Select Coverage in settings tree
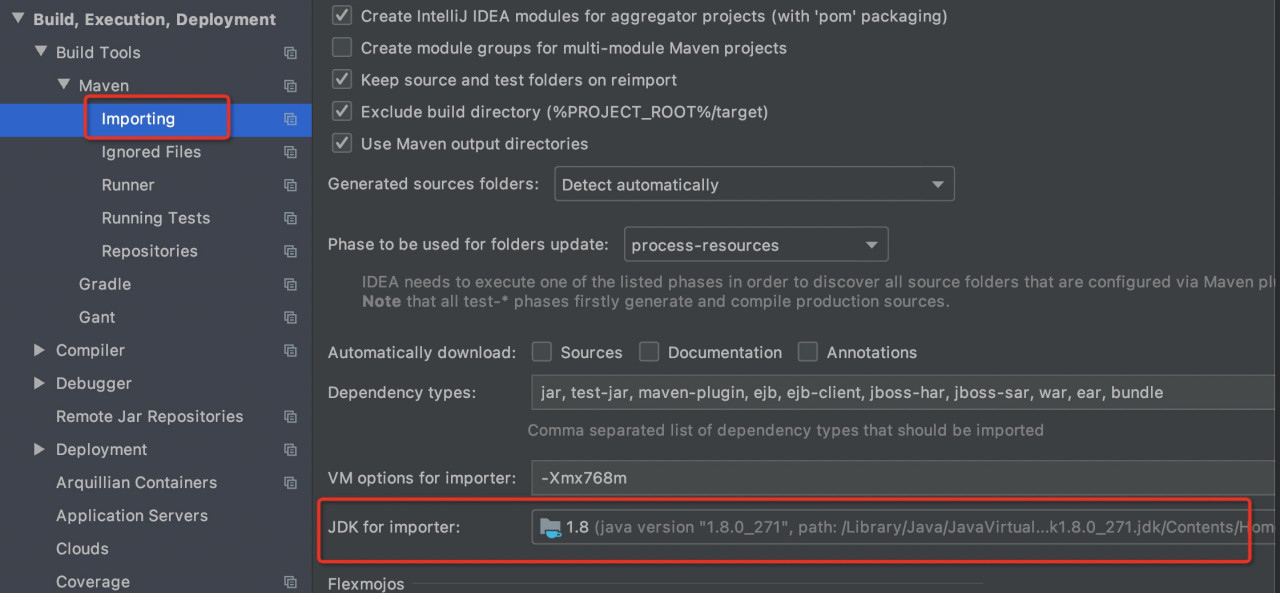The height and width of the screenshot is (593, 1280). click(x=93, y=581)
